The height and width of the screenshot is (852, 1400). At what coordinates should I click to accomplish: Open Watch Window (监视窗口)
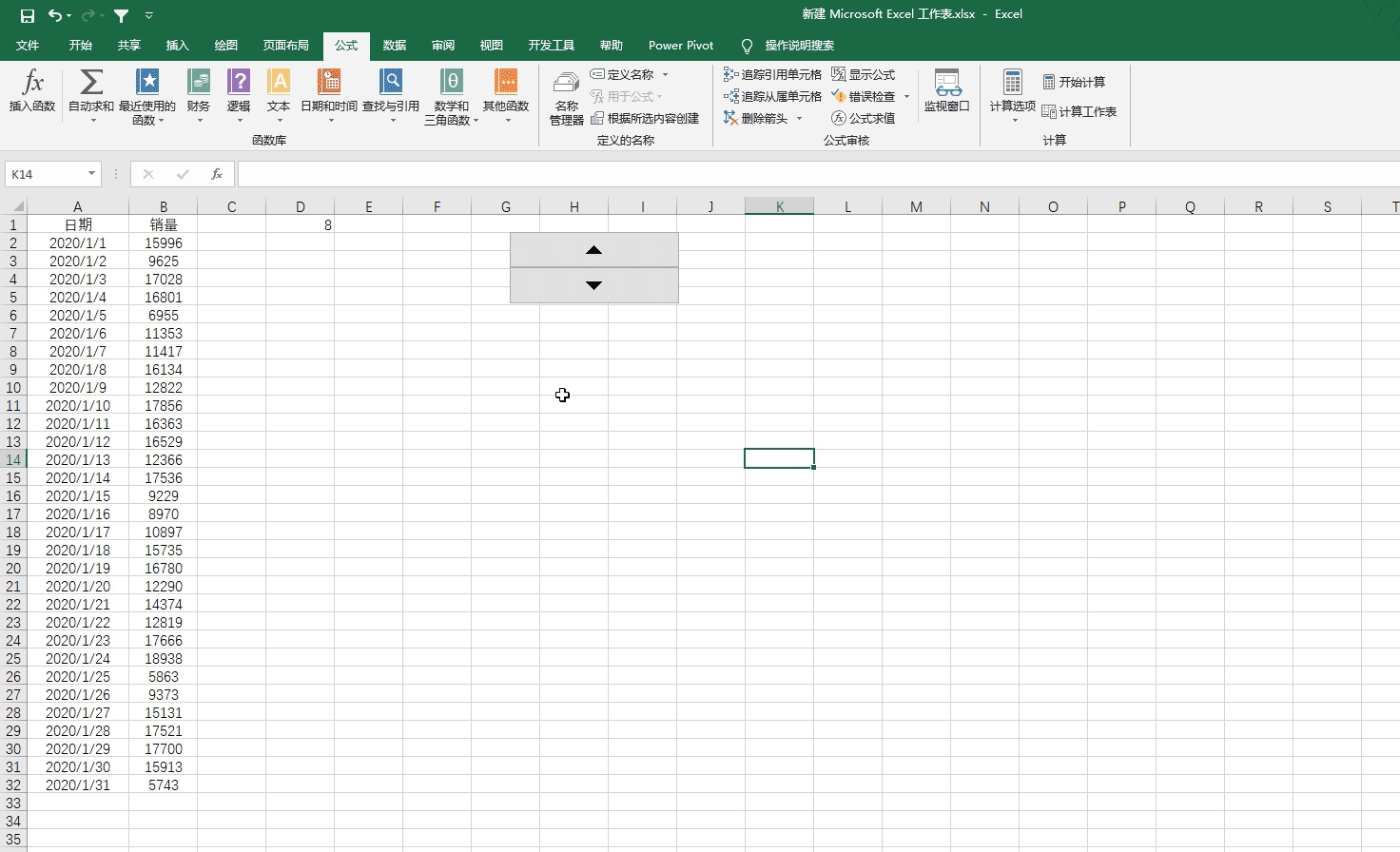(947, 91)
